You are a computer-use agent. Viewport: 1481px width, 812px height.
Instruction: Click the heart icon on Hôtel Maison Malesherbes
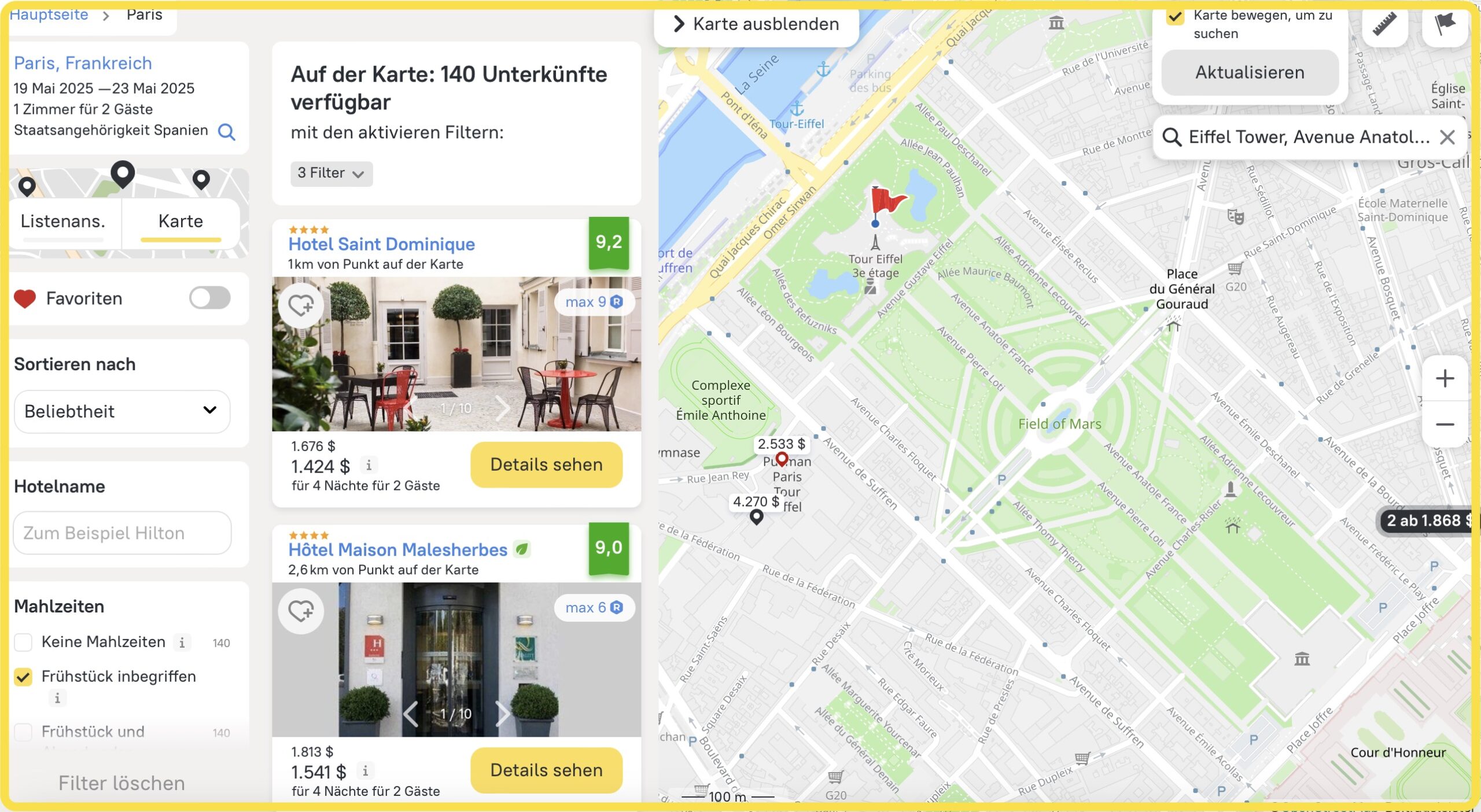tap(301, 611)
